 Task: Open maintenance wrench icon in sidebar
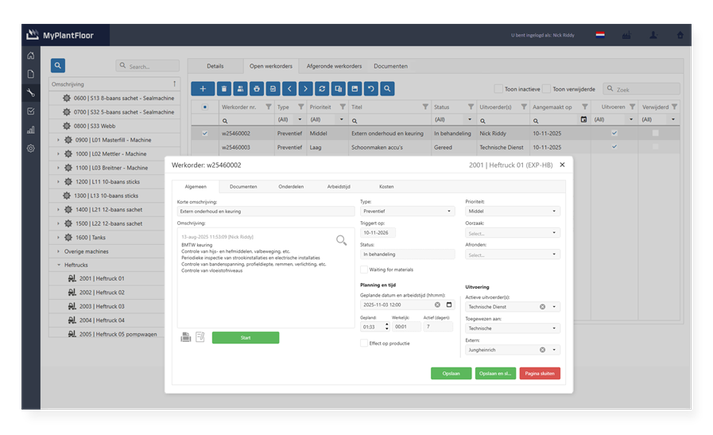click(30, 93)
